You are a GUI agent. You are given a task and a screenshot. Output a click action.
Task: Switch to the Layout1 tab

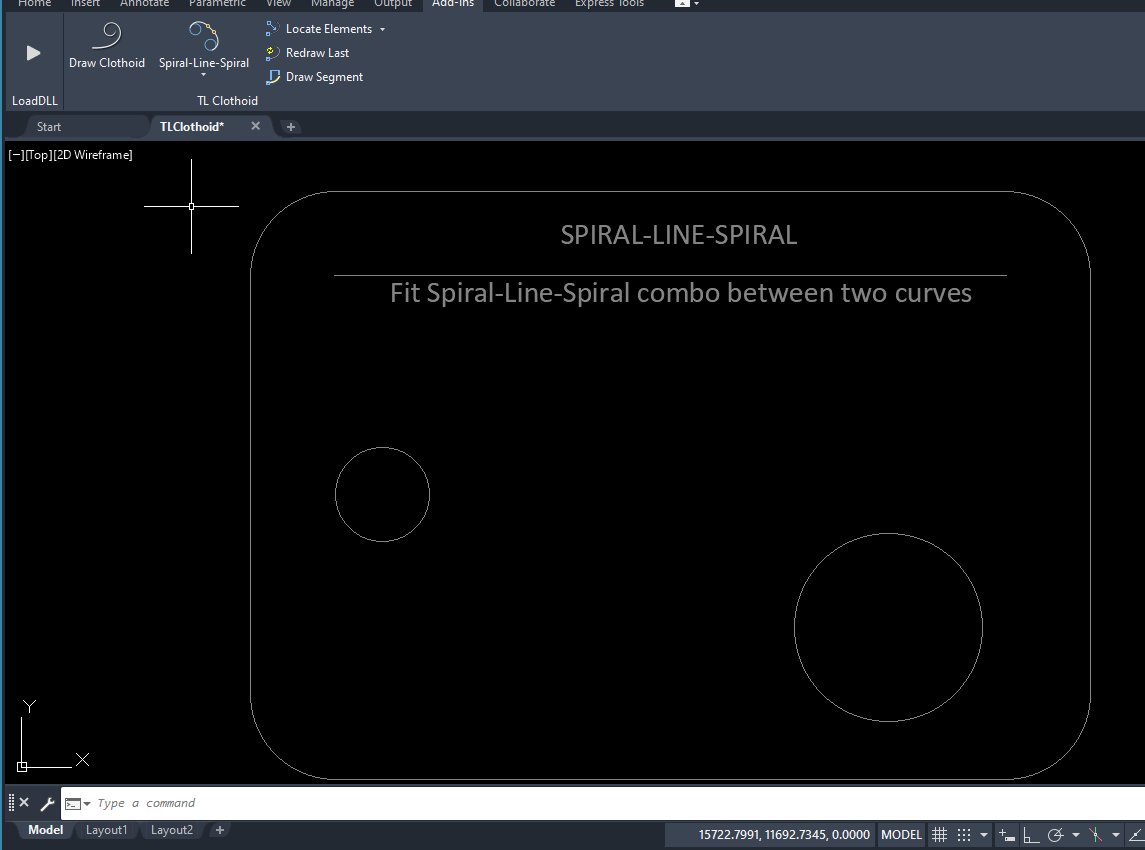[x=107, y=830]
